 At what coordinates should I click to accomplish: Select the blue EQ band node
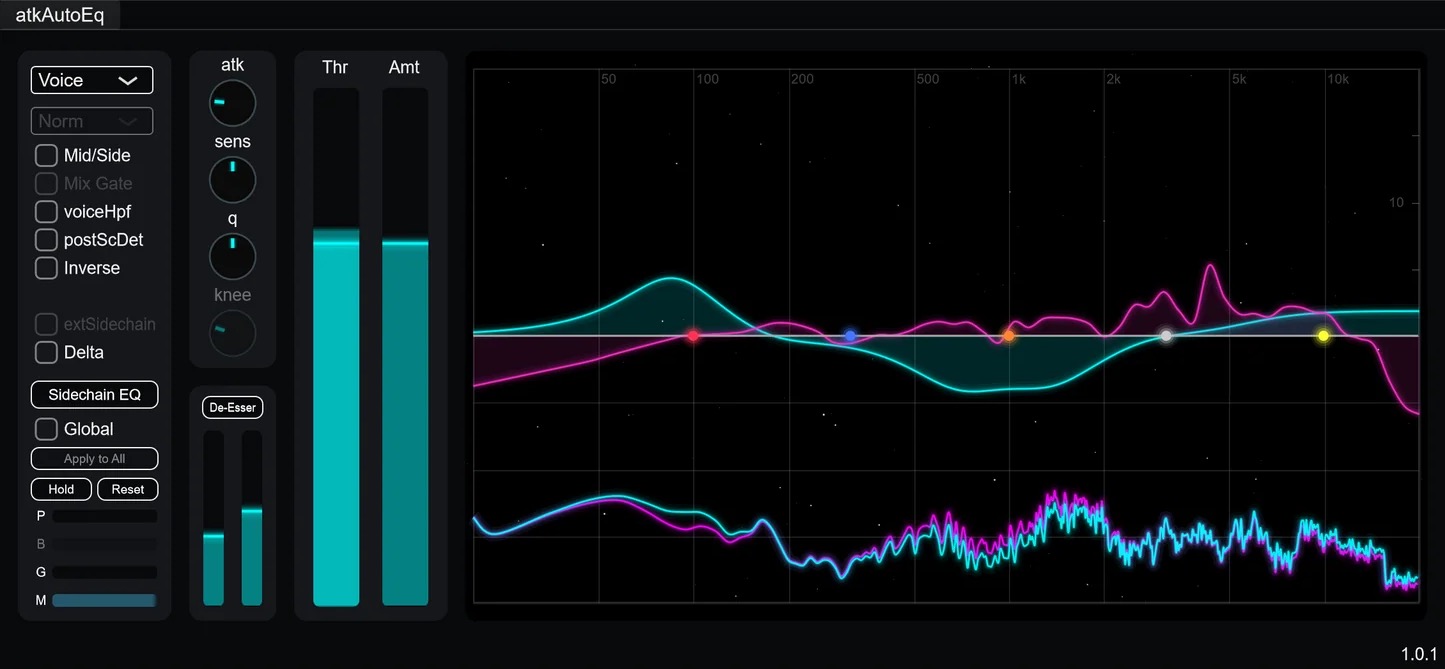pos(850,336)
